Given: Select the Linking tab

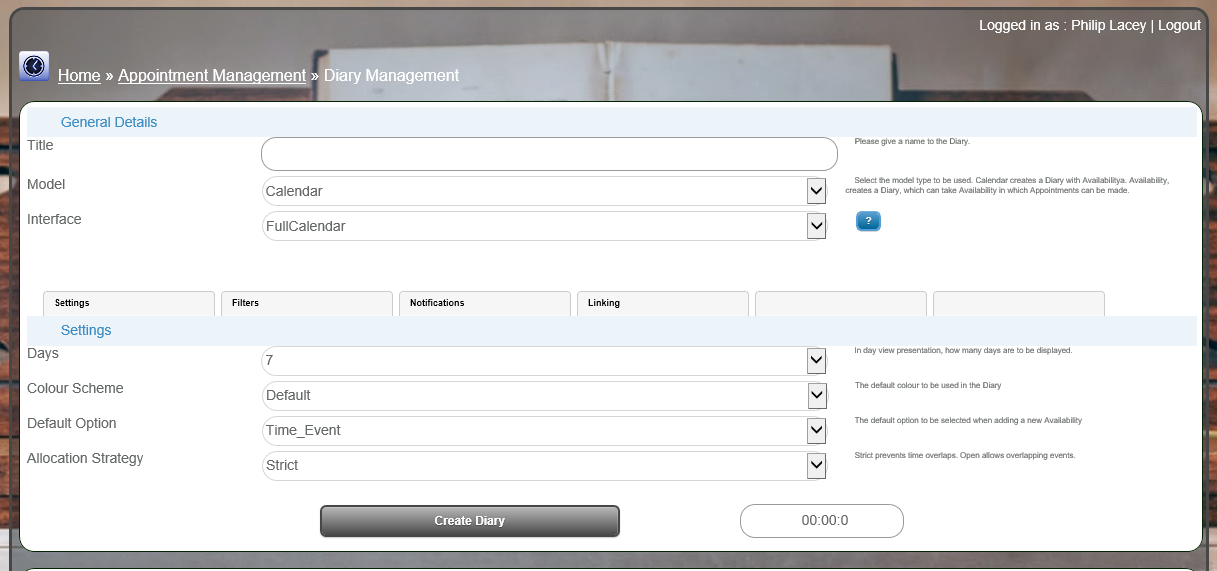Looking at the screenshot, I should (x=663, y=303).
